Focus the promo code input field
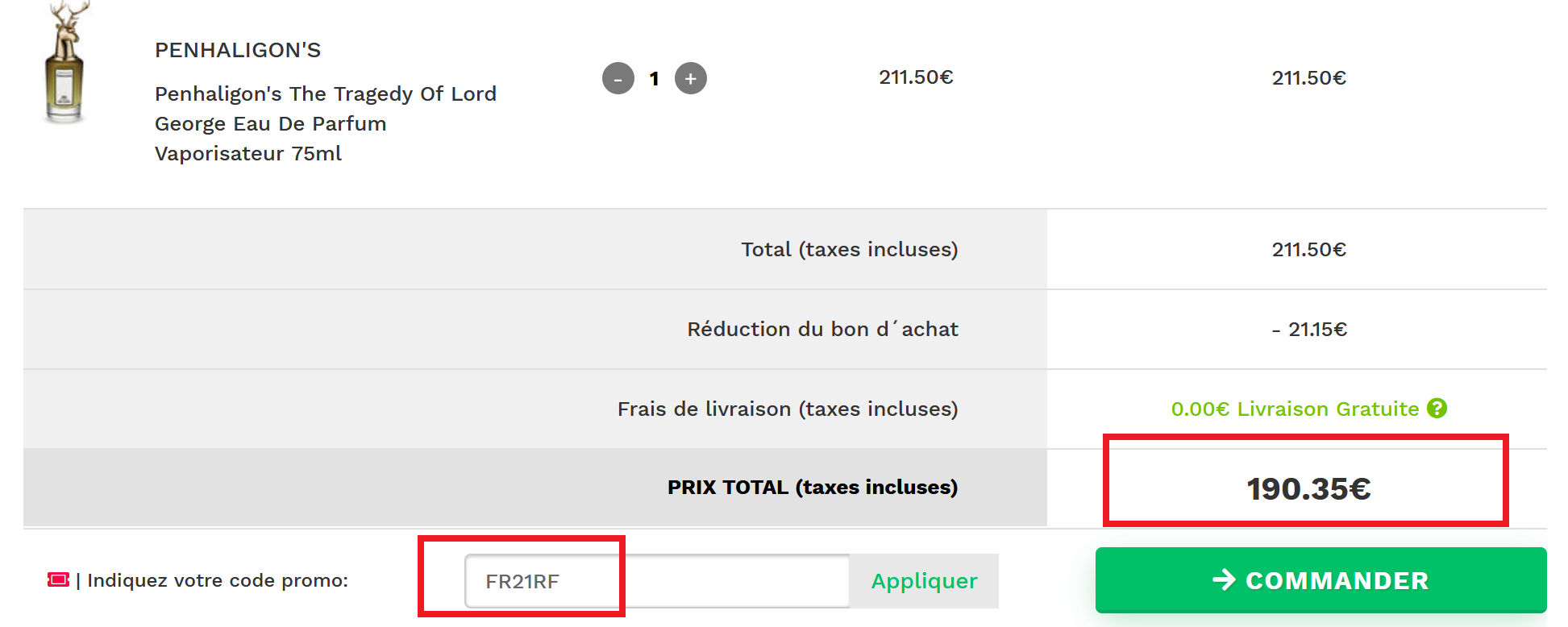 656,581
